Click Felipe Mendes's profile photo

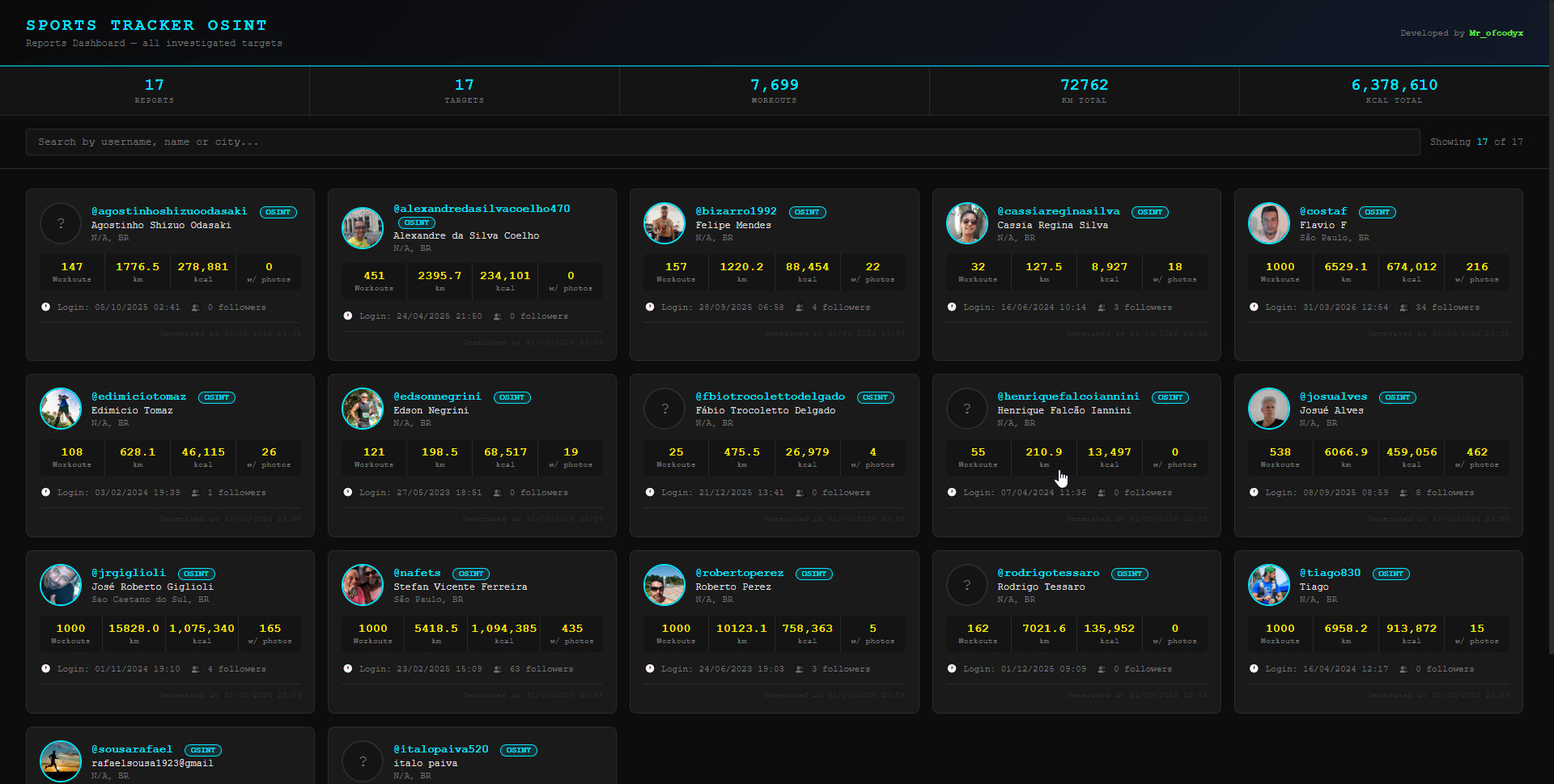pyautogui.click(x=664, y=223)
